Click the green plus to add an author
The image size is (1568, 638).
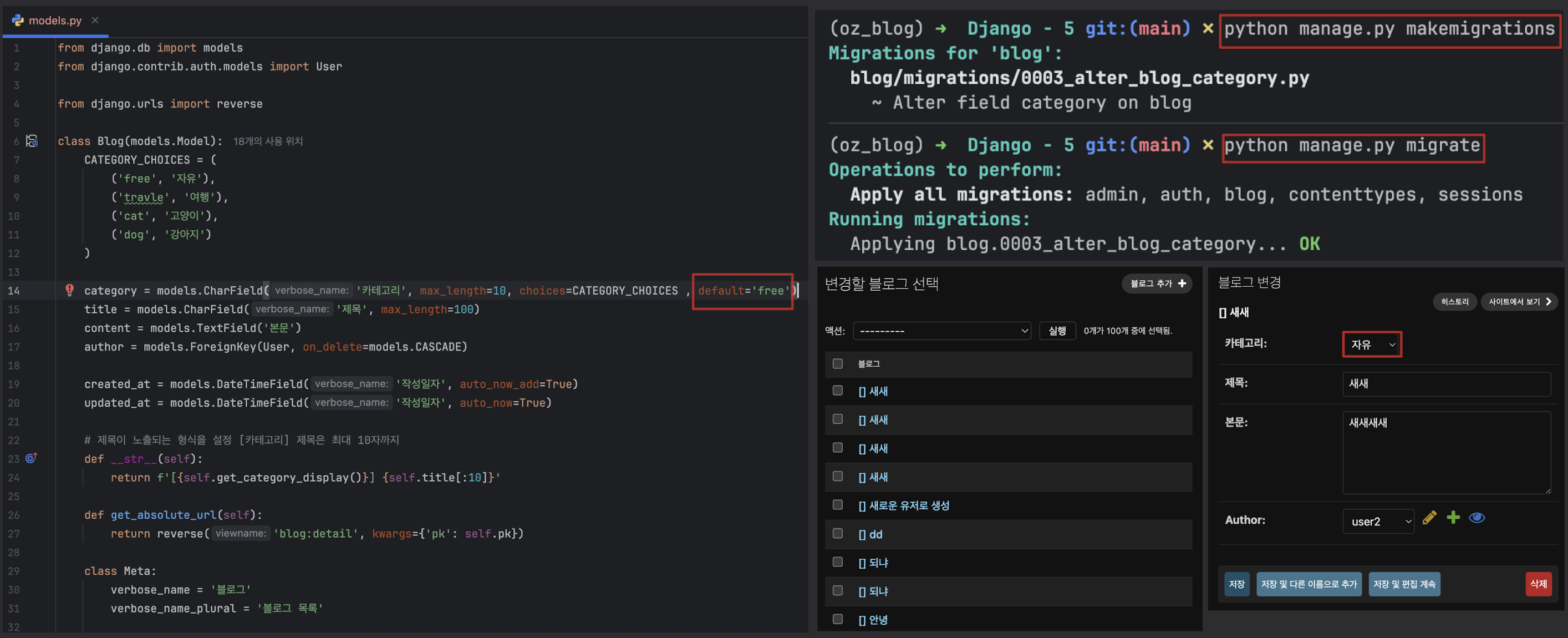coord(1453,518)
